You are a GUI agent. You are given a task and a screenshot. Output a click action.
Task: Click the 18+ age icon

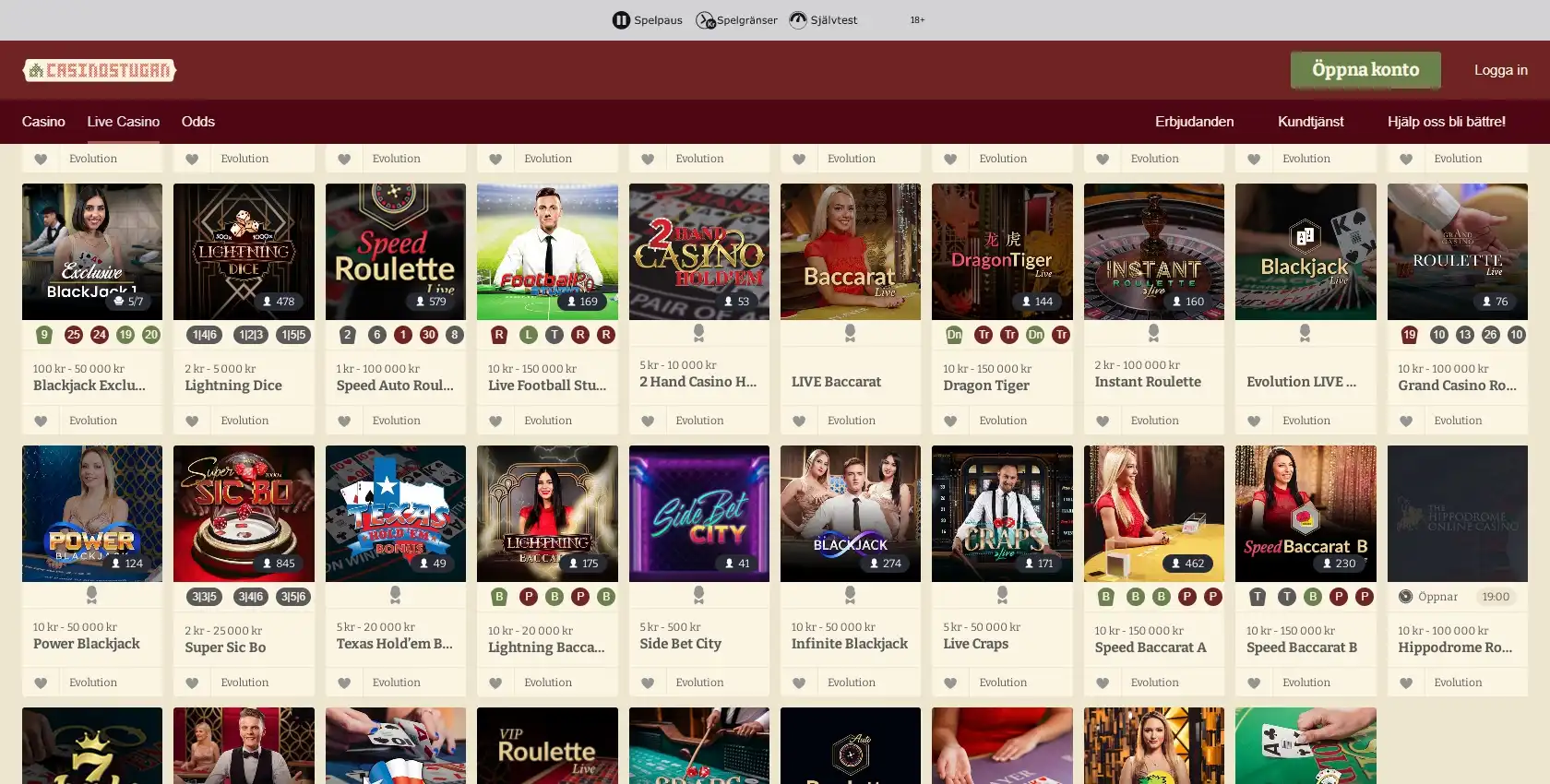tap(917, 20)
